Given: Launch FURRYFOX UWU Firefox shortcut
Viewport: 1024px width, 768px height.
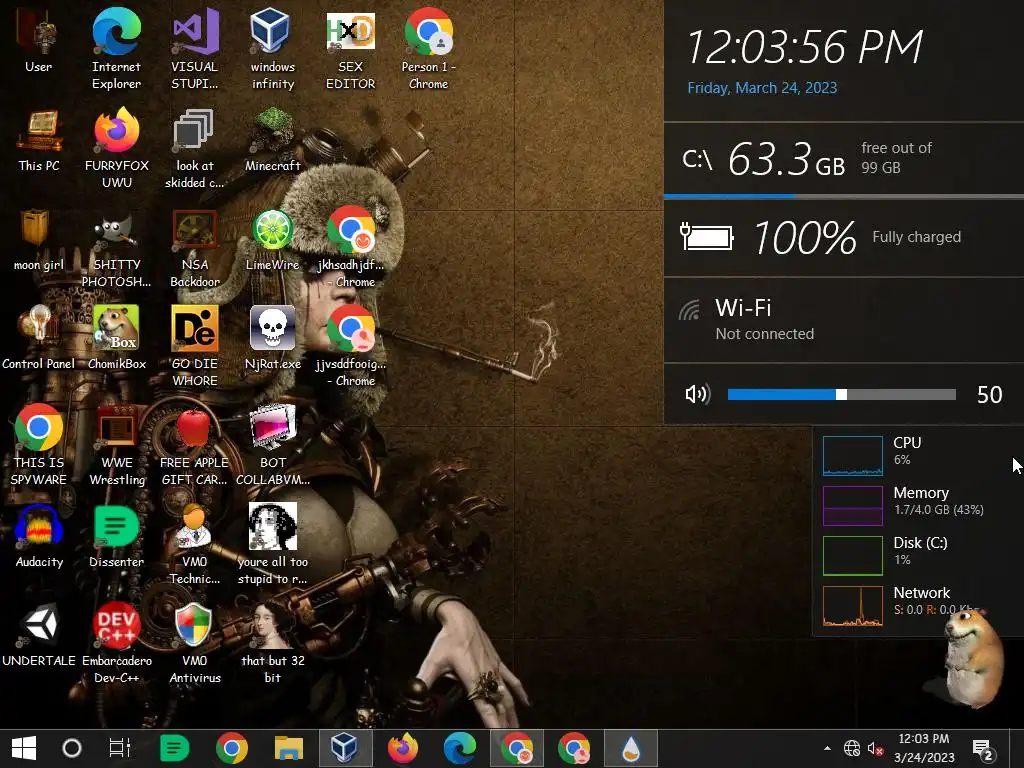Looking at the screenshot, I should [x=116, y=148].
